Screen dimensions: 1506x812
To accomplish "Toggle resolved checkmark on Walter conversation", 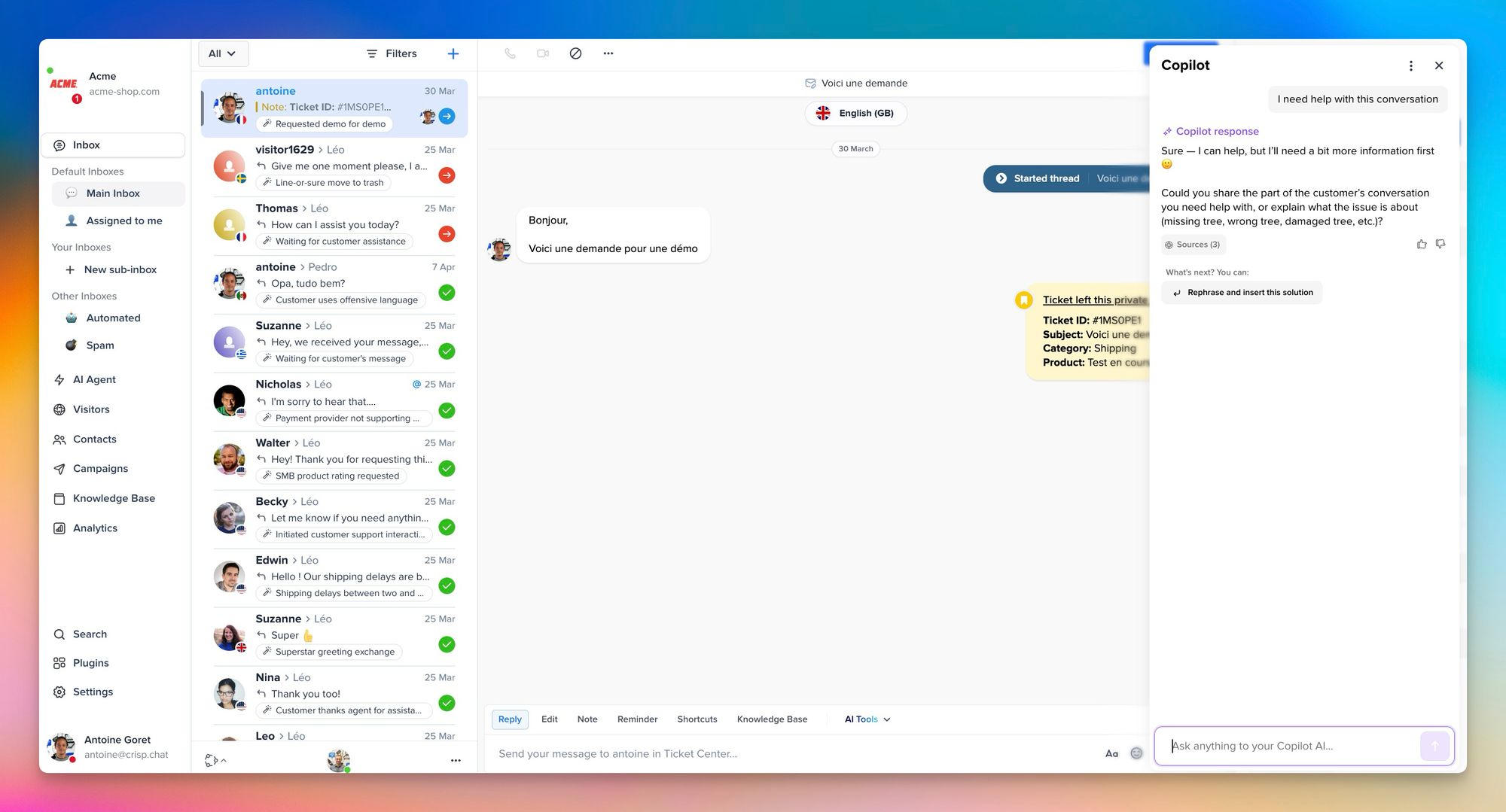I will (447, 469).
